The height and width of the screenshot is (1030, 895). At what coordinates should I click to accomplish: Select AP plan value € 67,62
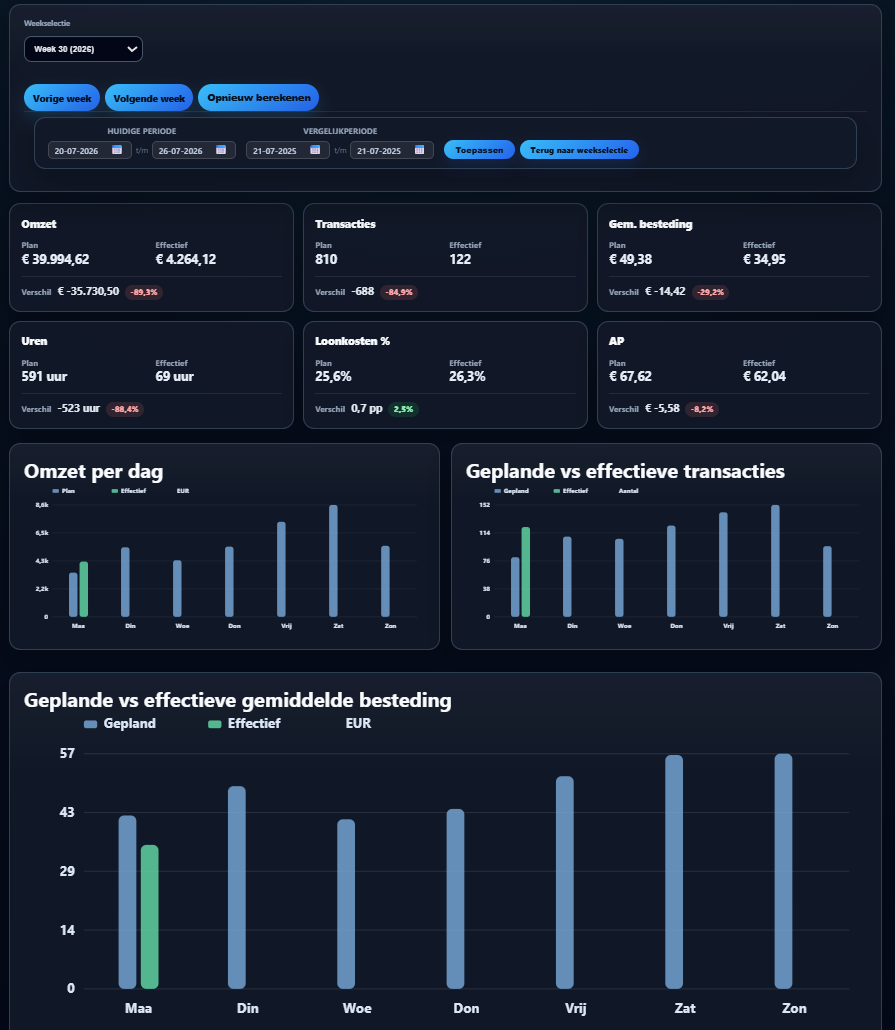pos(630,376)
